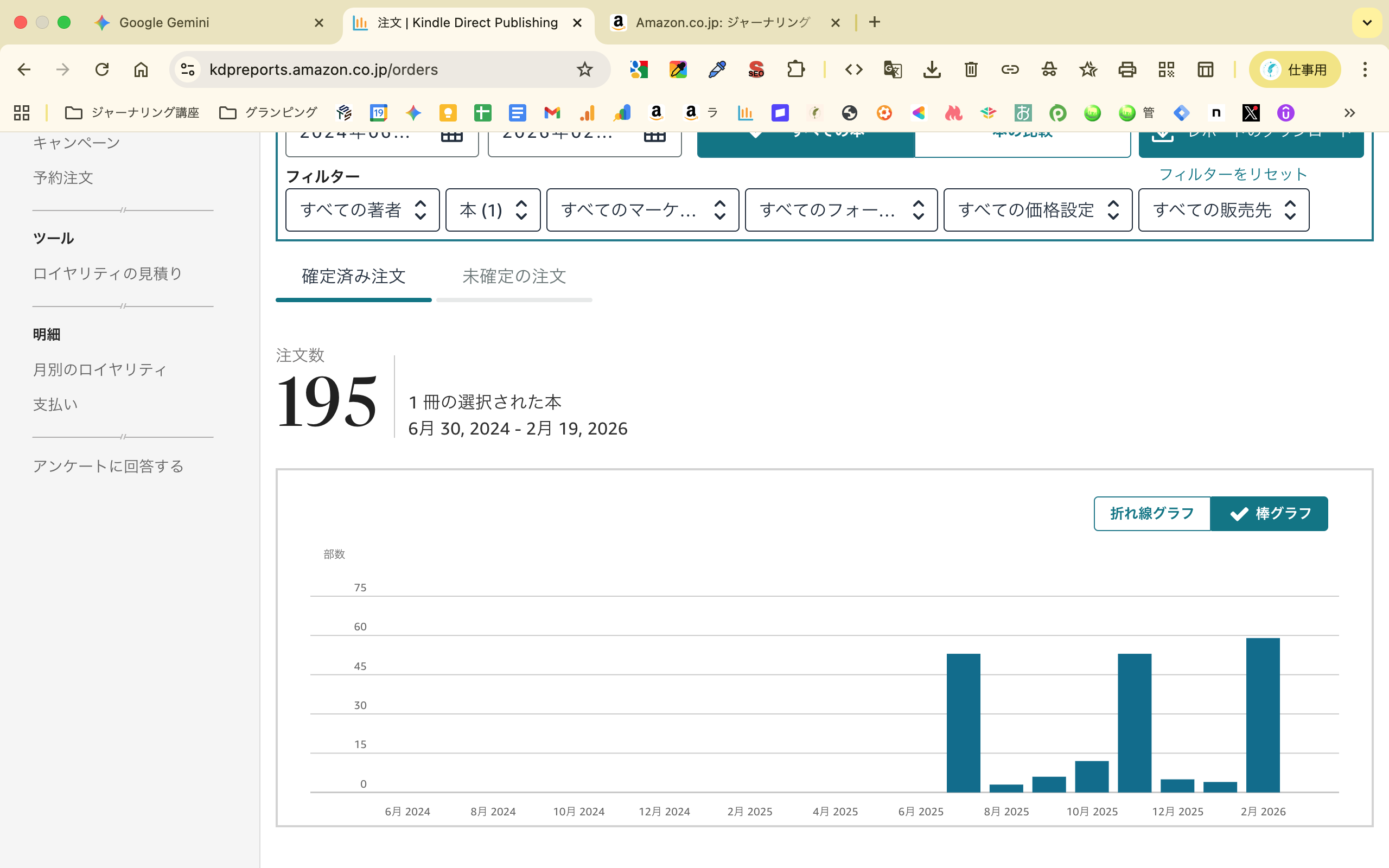The height and width of the screenshot is (868, 1389).
Task: Open the Google Sheets bookmark
Action: [483, 113]
